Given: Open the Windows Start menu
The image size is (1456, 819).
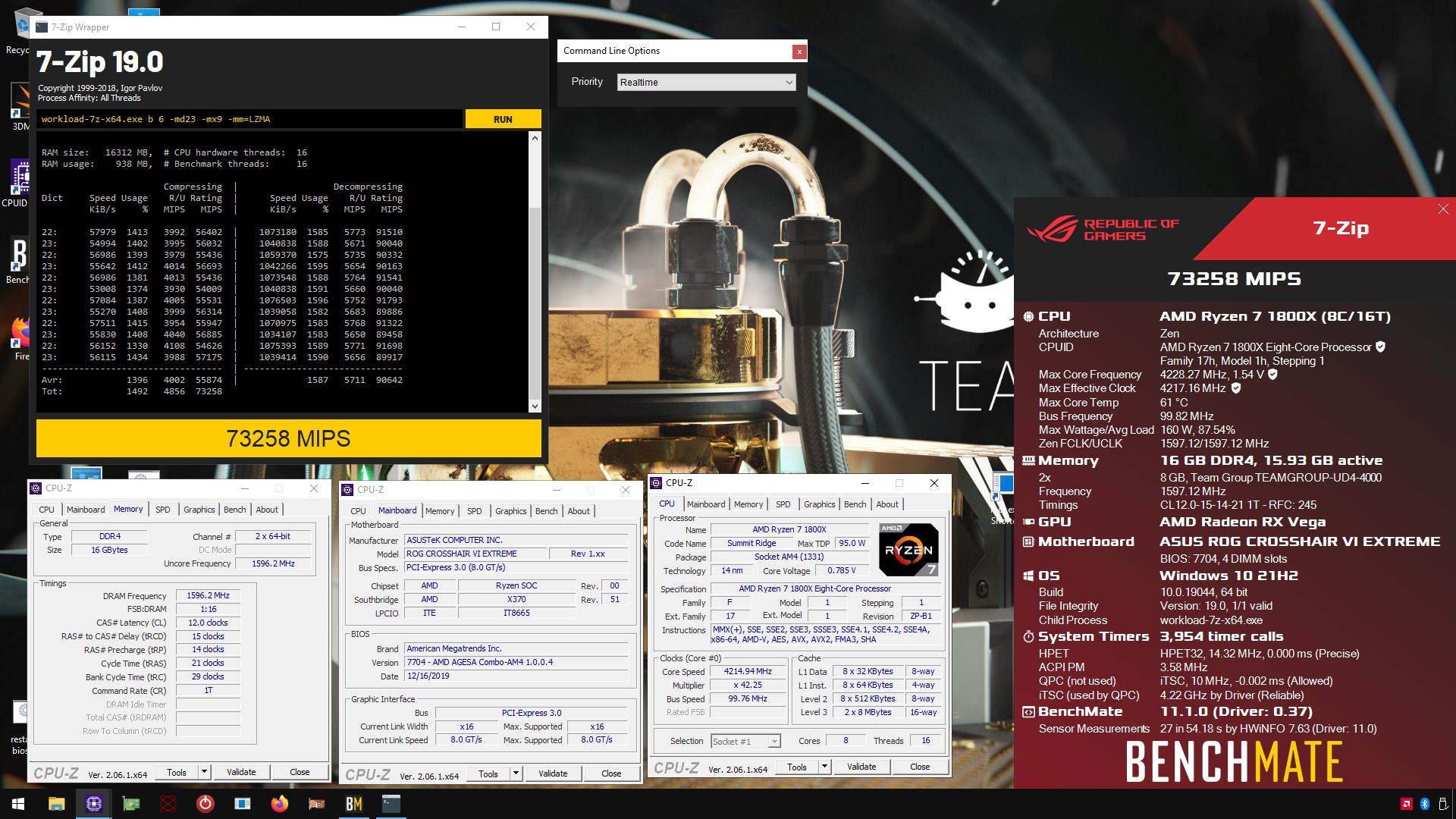Looking at the screenshot, I should [18, 804].
